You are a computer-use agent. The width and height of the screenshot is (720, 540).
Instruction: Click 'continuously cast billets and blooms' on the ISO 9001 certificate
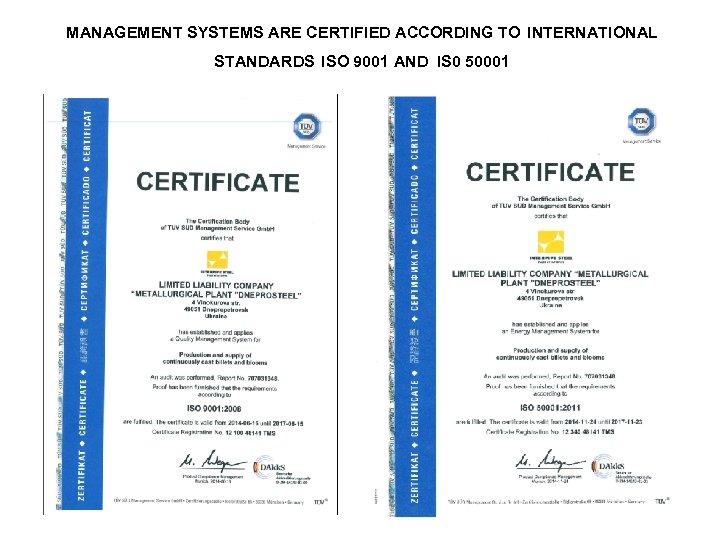215,362
